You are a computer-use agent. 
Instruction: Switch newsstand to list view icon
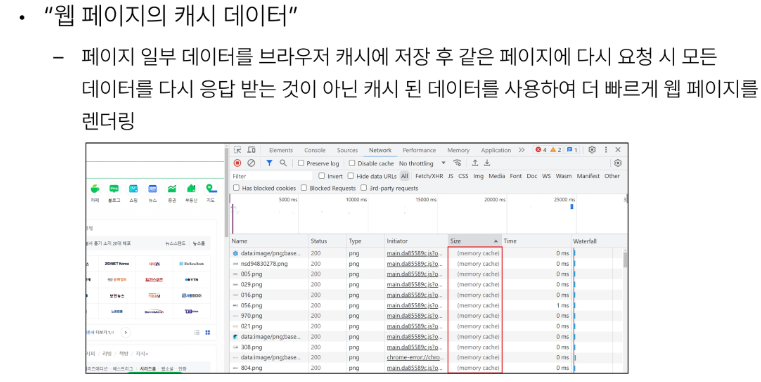click(x=197, y=332)
